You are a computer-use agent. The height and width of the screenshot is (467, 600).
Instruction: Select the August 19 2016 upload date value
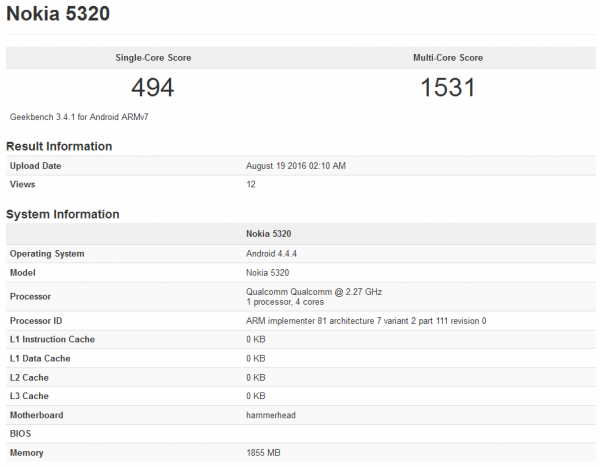pos(296,166)
